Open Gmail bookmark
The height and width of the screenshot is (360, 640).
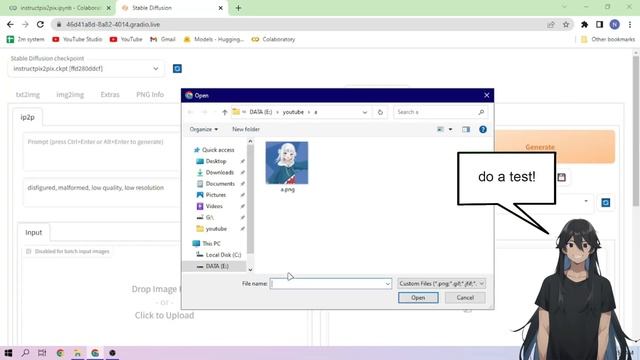coord(162,39)
